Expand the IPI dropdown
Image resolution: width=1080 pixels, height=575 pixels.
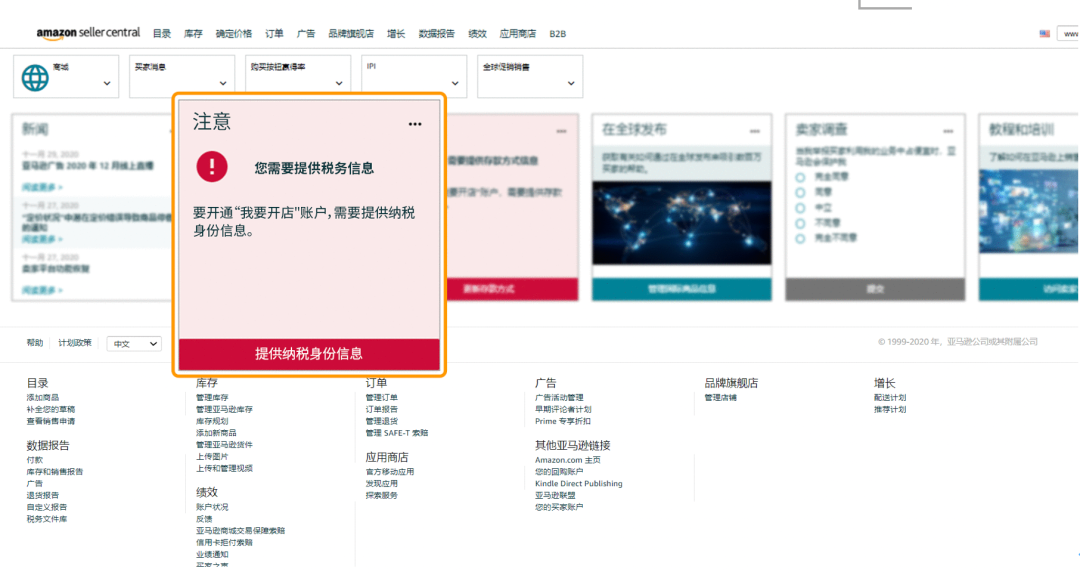[413, 76]
